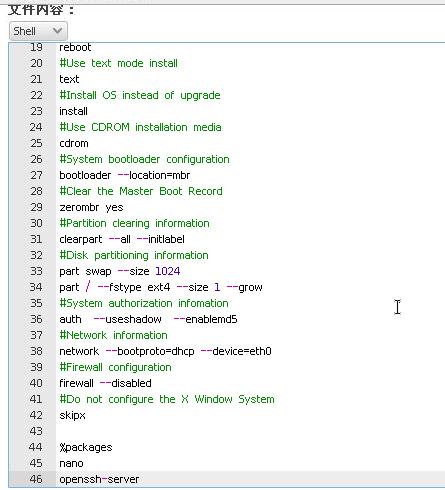Click the 'part / --fstype ext4' line
This screenshot has height=490, width=445.
tap(161, 287)
